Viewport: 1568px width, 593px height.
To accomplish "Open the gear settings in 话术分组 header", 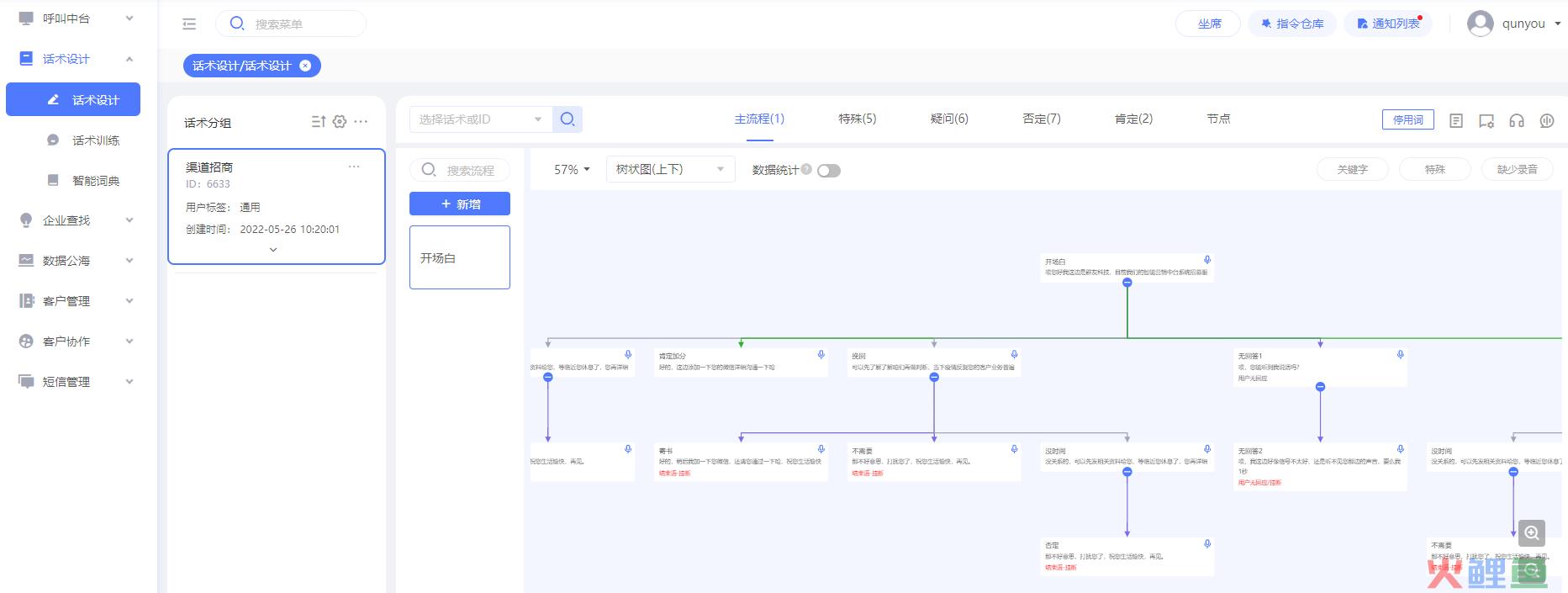I will [x=340, y=122].
